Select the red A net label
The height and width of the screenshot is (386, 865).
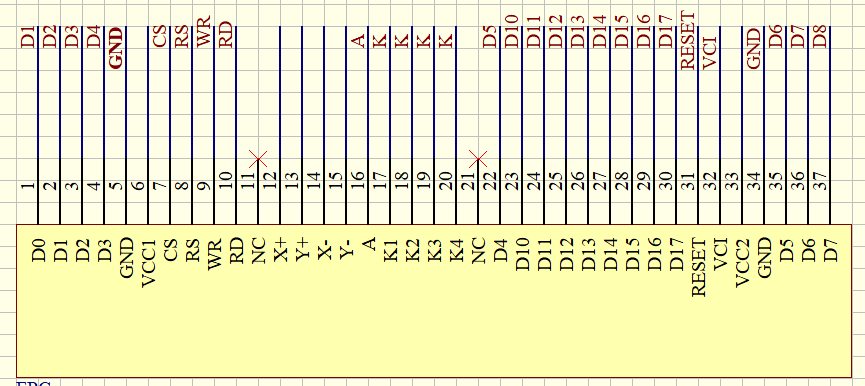click(x=359, y=41)
